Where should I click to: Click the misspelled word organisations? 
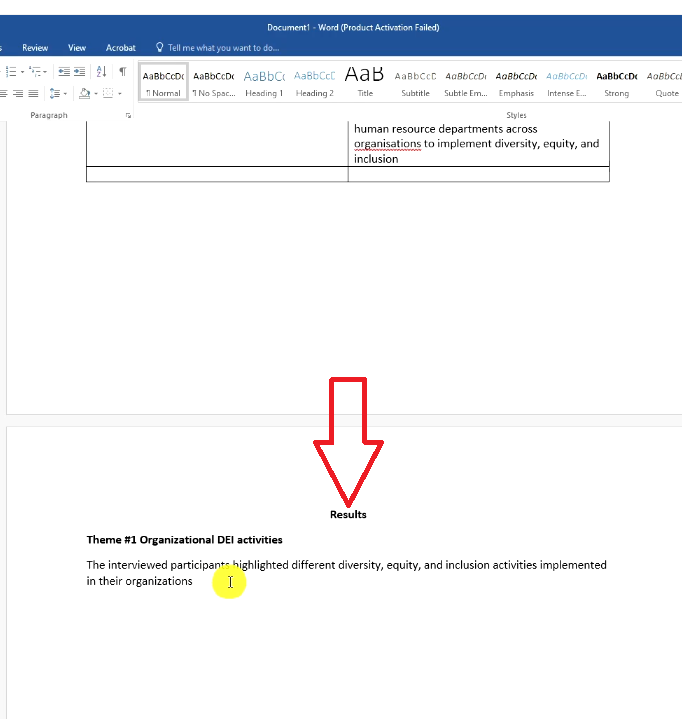(388, 144)
